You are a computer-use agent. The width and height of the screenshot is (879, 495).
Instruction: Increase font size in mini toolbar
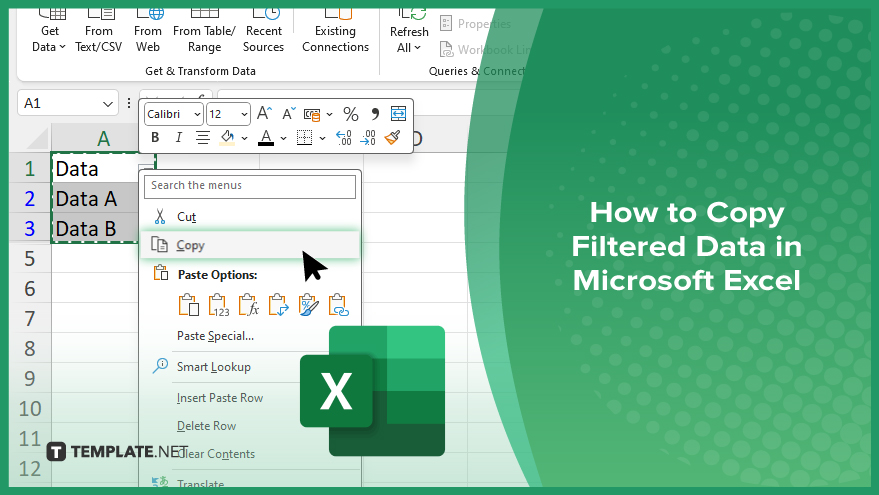[x=264, y=114]
